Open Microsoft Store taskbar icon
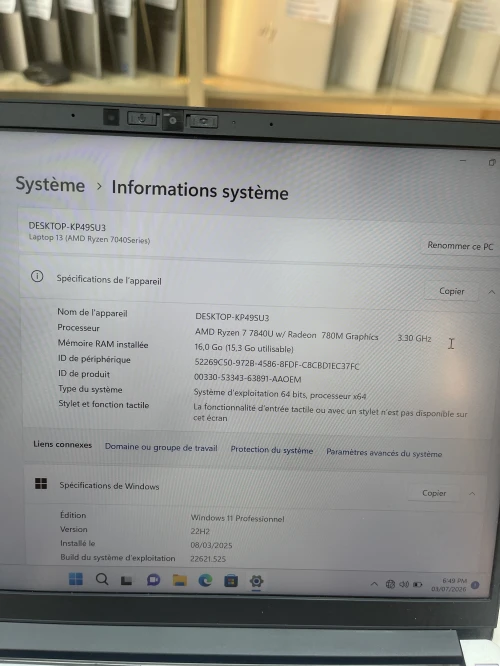The height and width of the screenshot is (666, 500). tap(231, 581)
